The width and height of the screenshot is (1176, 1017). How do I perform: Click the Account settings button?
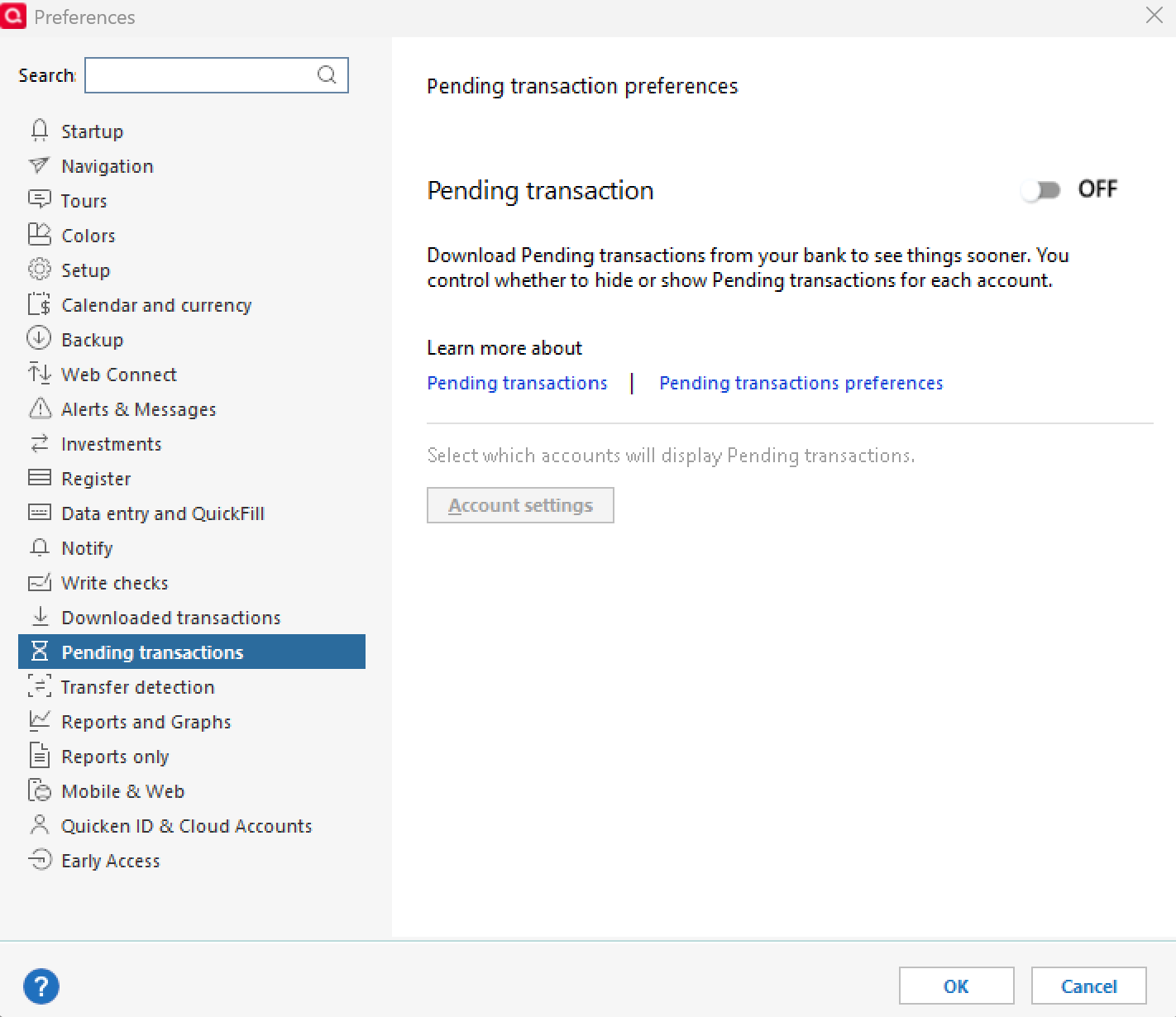pos(520,505)
